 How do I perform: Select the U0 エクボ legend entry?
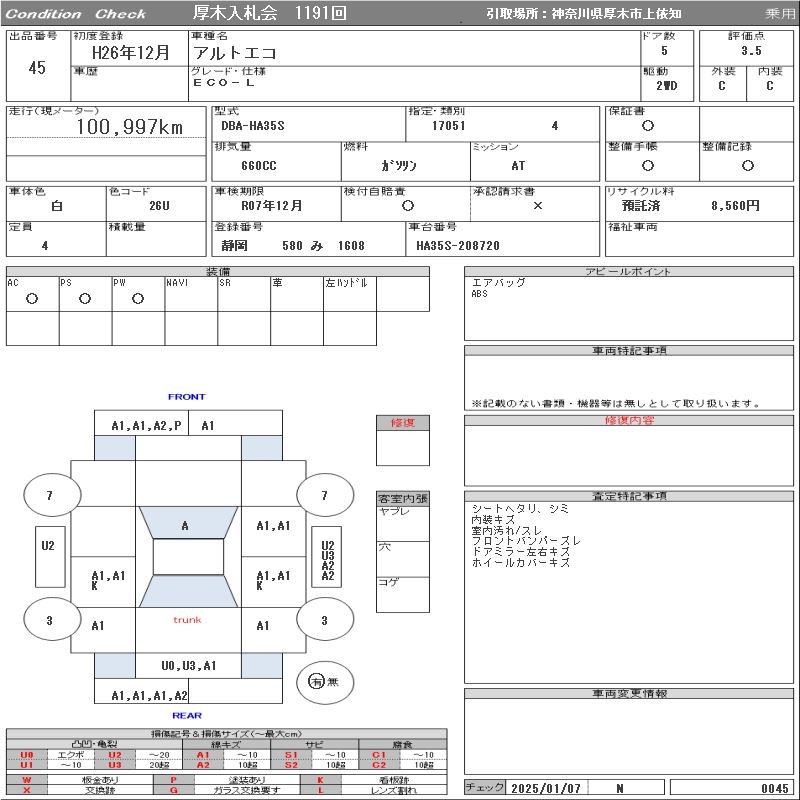pyautogui.click(x=50, y=755)
